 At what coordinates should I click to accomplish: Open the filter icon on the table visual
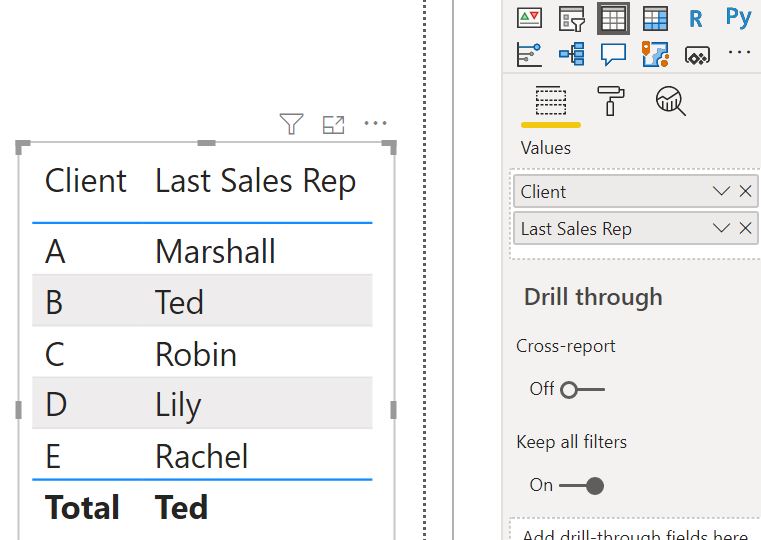292,124
